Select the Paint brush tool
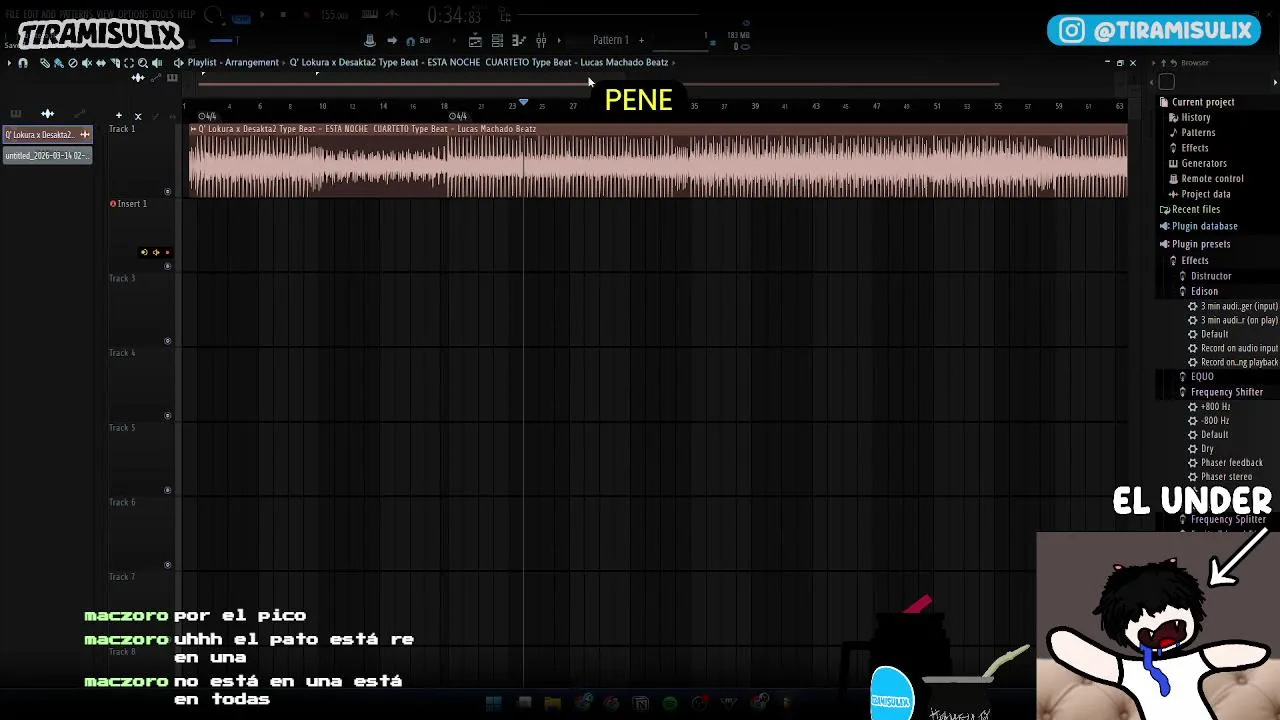Viewport: 1280px width, 720px height. (x=59, y=63)
